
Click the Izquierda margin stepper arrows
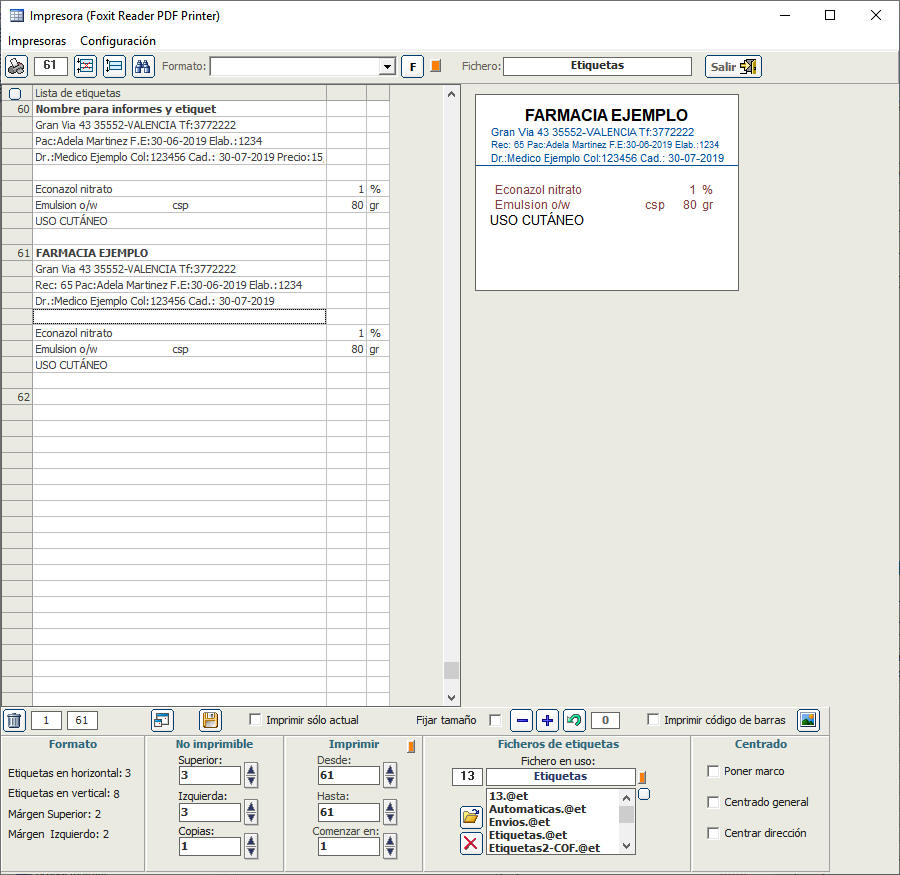pyautogui.click(x=251, y=812)
